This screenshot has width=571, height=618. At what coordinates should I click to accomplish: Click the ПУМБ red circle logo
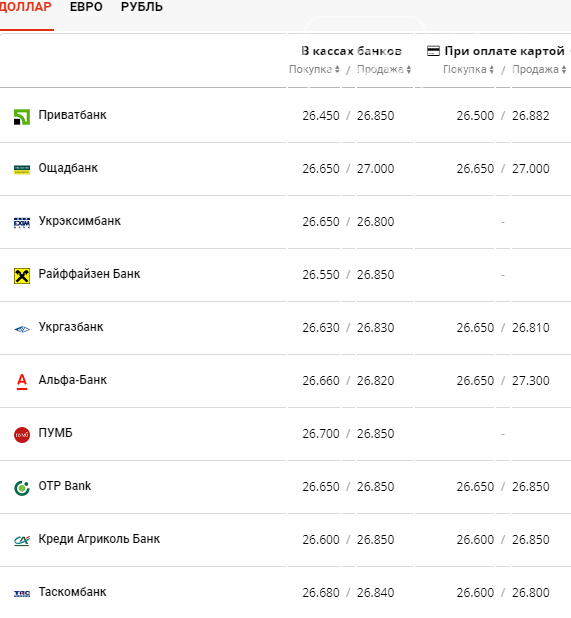(22, 435)
